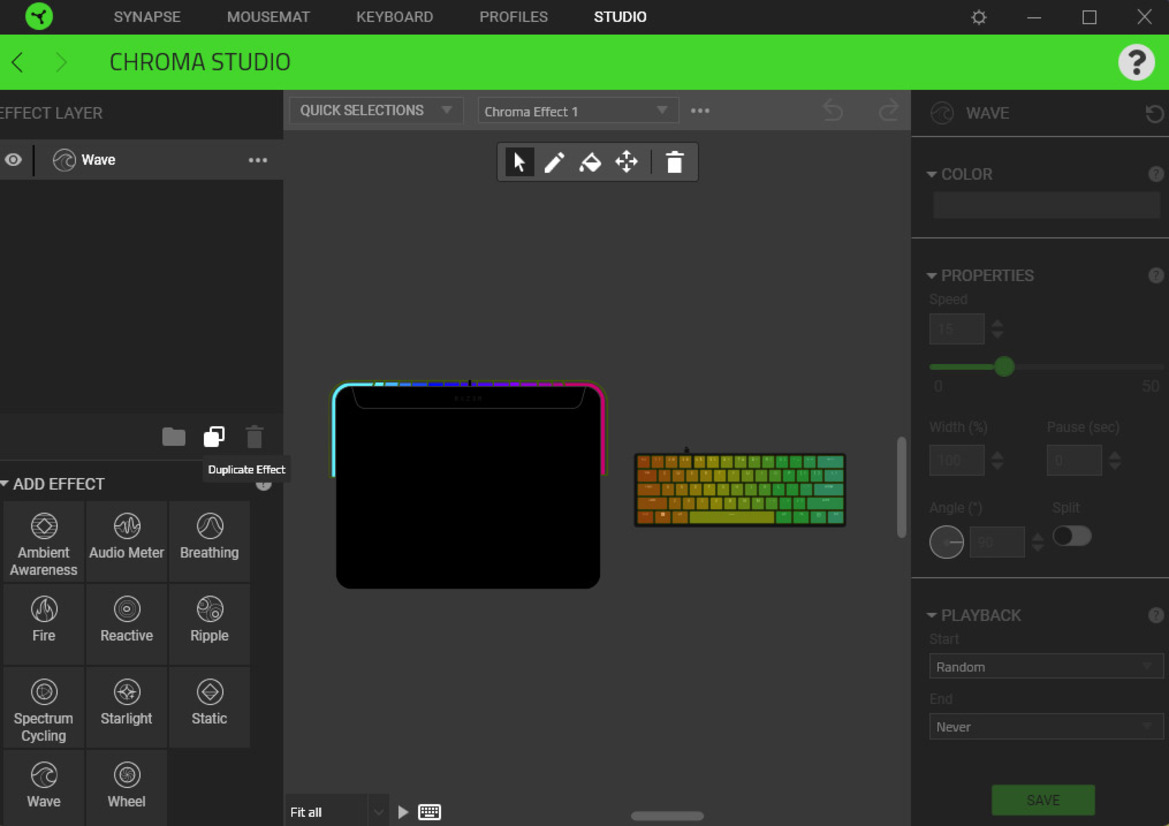Click the Razer logo icon

(39, 16)
